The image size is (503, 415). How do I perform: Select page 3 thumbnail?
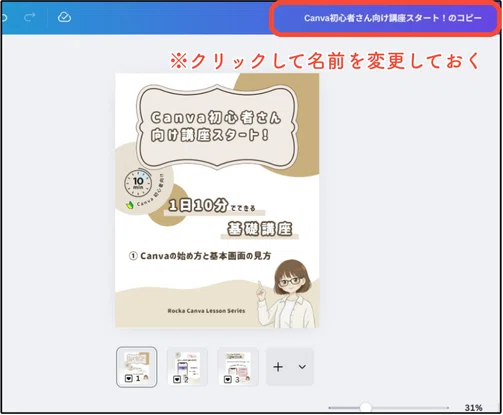click(x=238, y=367)
